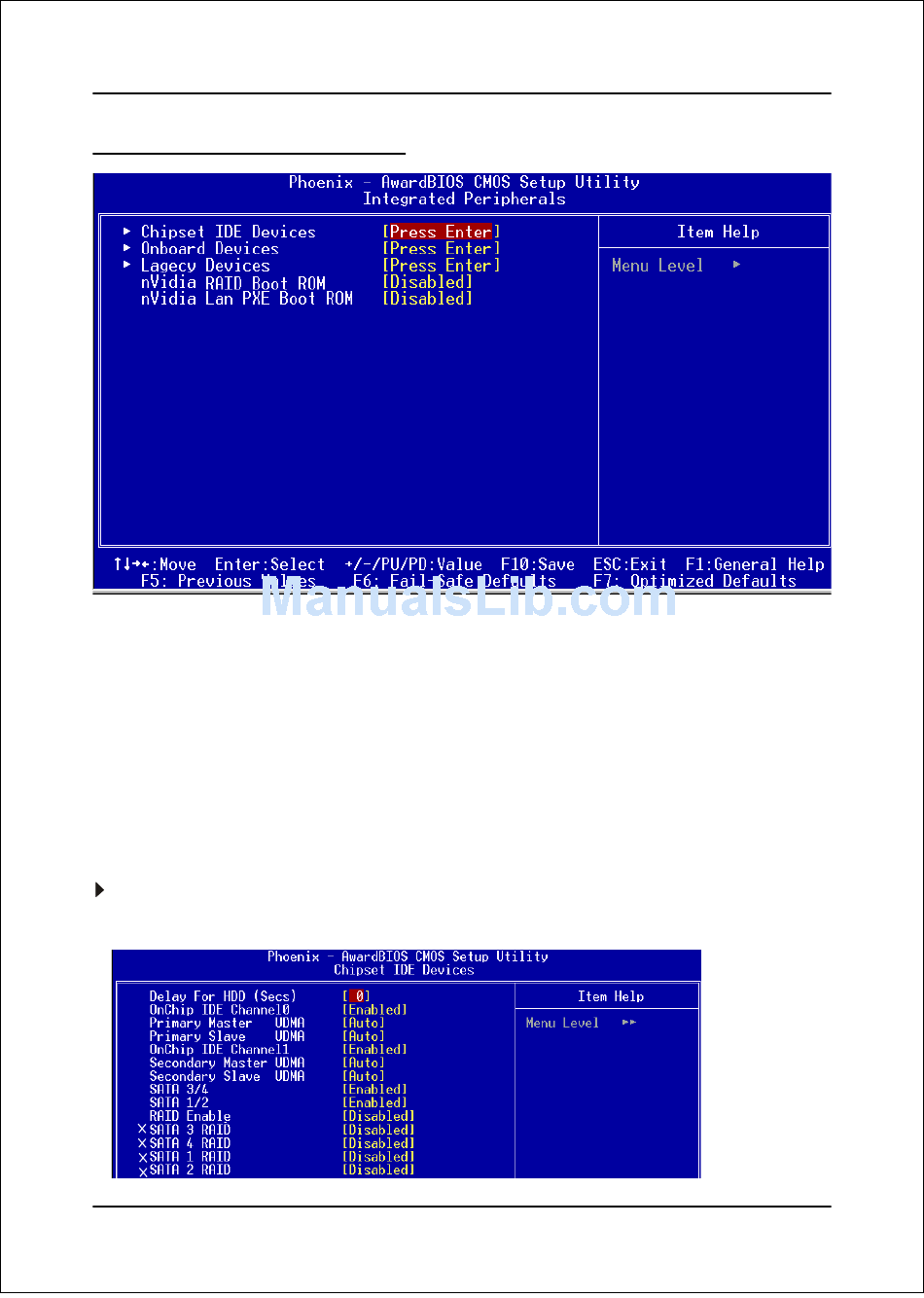Screen dimensions: 924x1298
Task: Click the double-arrow Menu Level indicator
Action: pos(629,1023)
